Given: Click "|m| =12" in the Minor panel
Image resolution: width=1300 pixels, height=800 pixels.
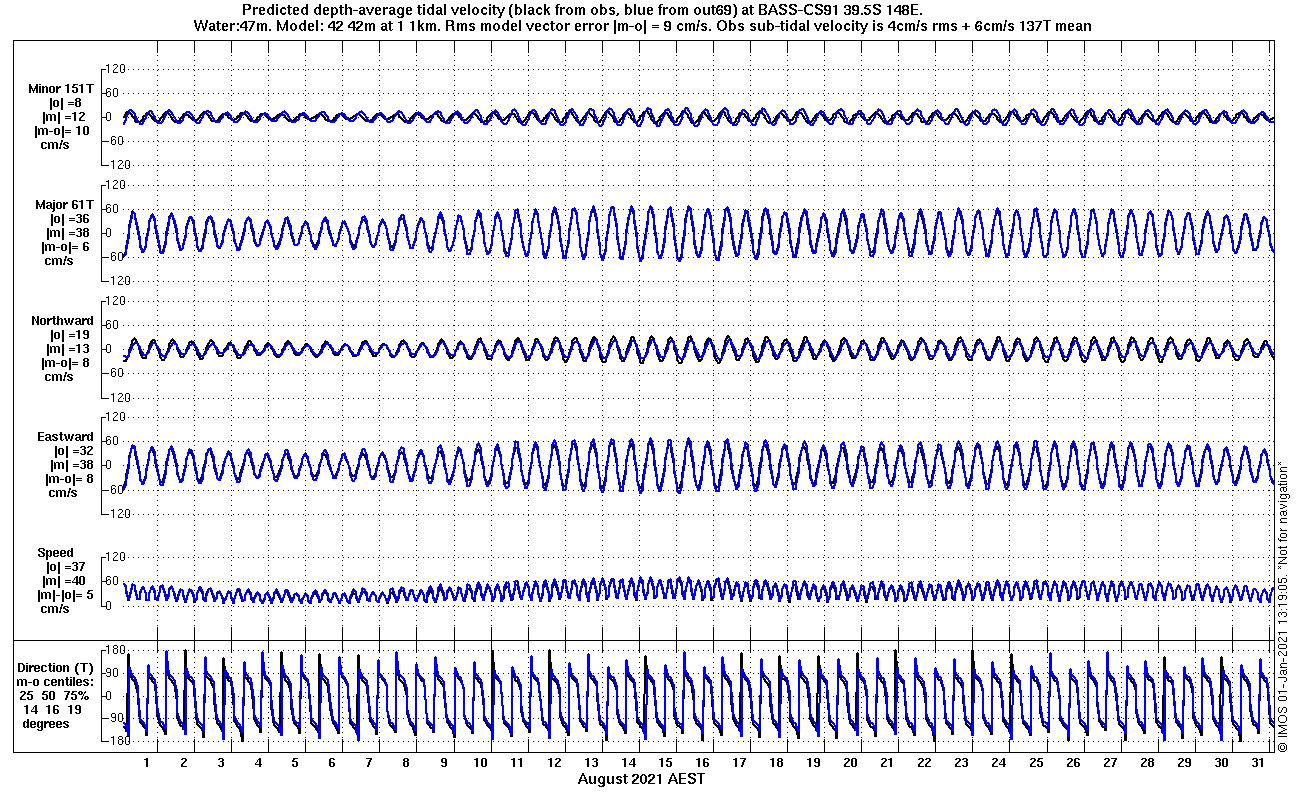Looking at the screenshot, I should tap(67, 117).
